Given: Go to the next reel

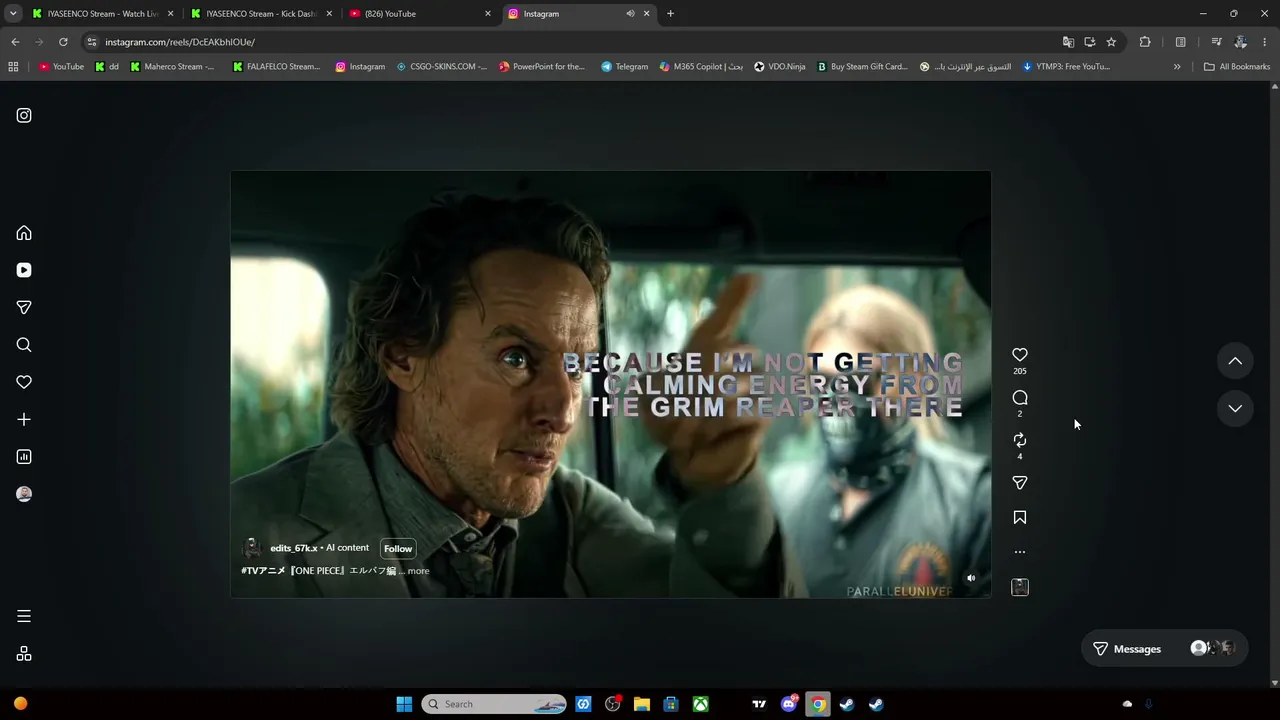Looking at the screenshot, I should tap(1235, 408).
